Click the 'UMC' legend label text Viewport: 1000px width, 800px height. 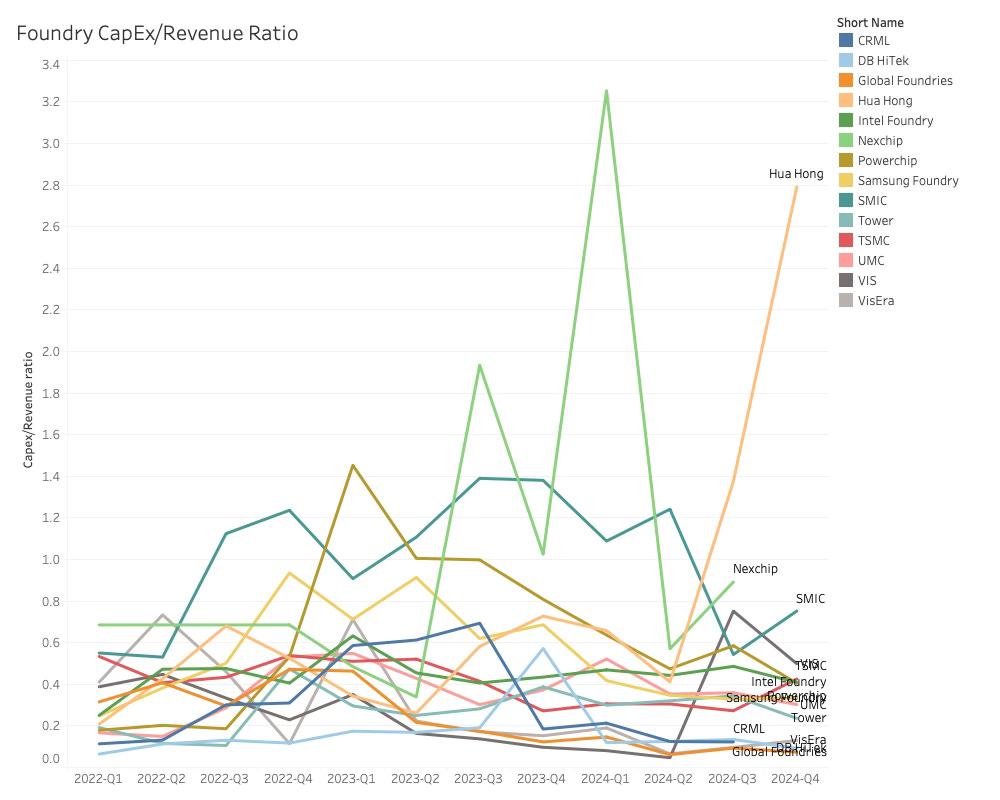871,260
